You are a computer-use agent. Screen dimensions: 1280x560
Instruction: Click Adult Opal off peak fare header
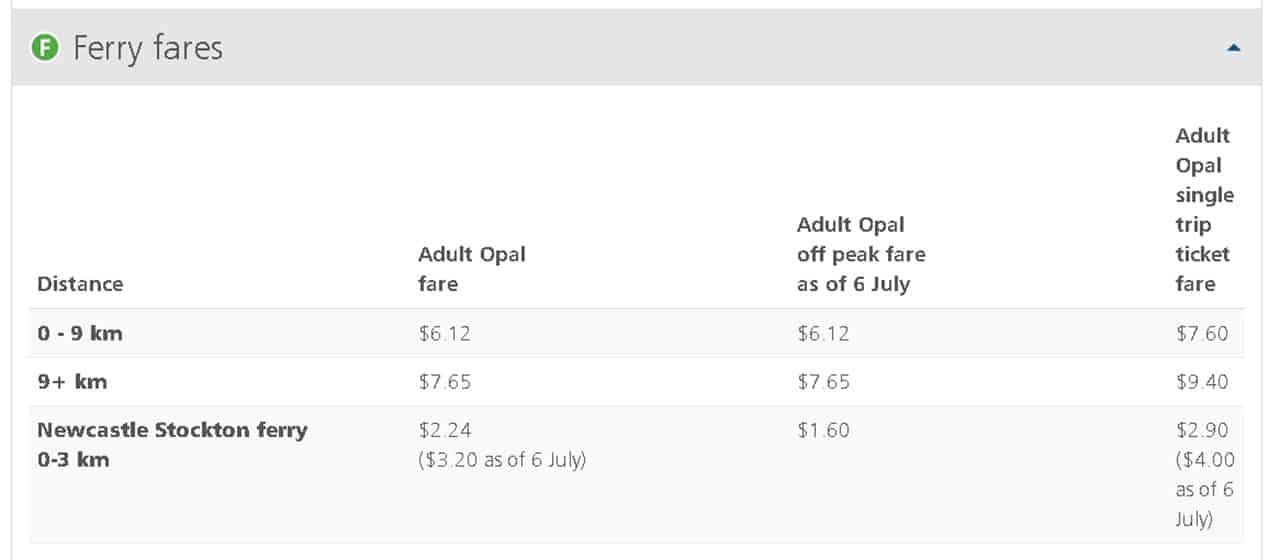[x=860, y=254]
